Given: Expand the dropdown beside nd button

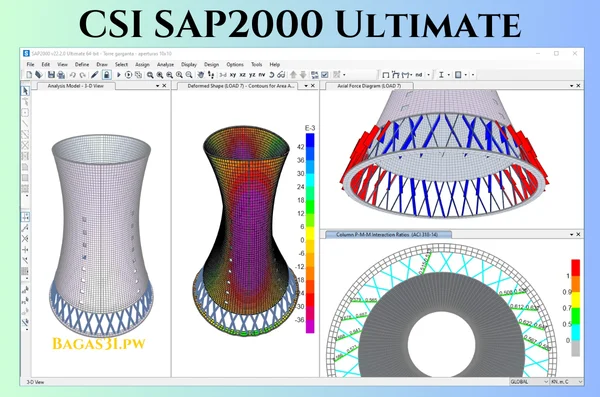Looking at the screenshot, I should (428, 75).
